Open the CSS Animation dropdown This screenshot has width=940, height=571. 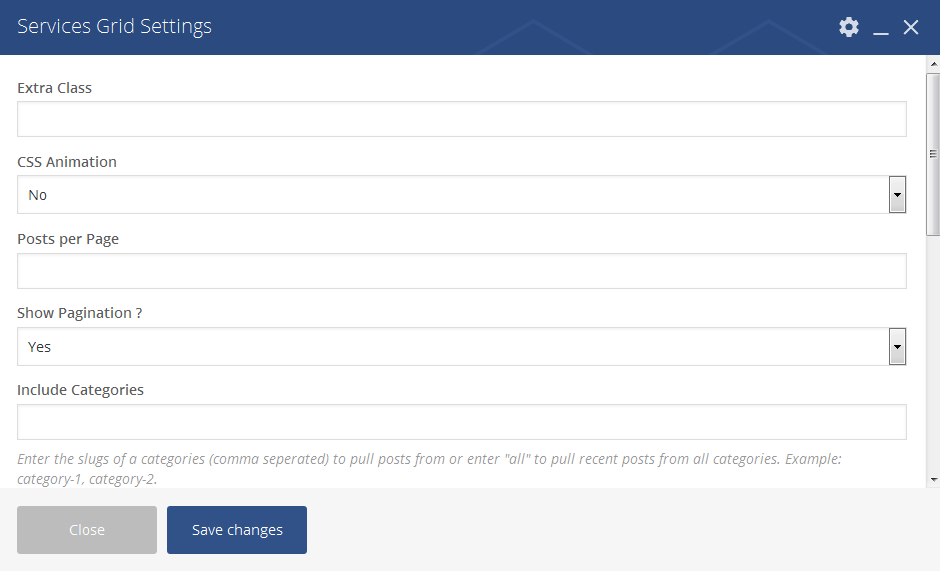897,195
